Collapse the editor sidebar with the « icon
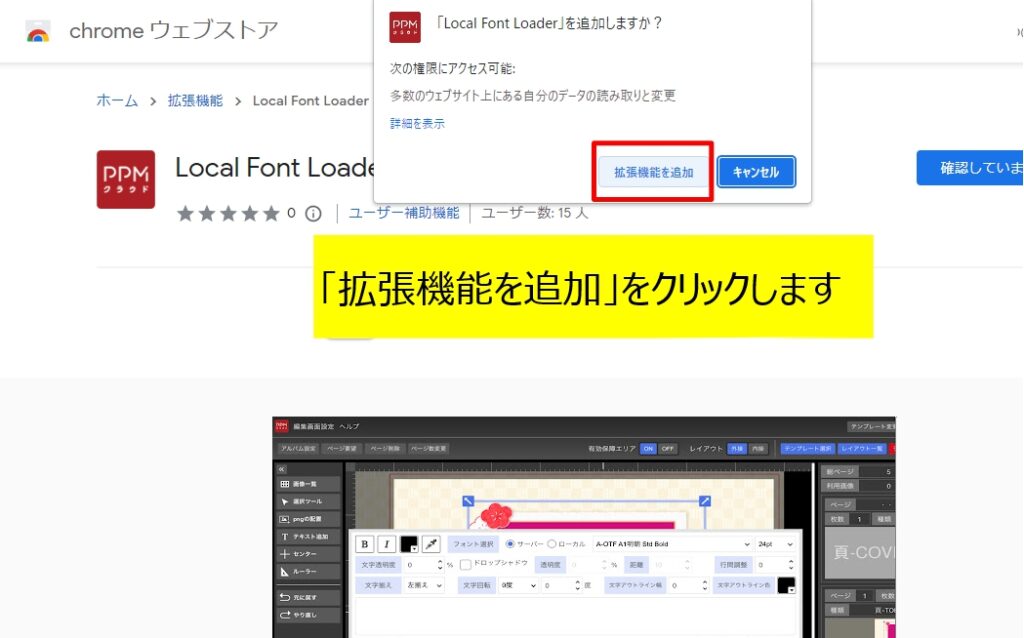Image resolution: width=1024 pixels, height=638 pixels. point(282,469)
